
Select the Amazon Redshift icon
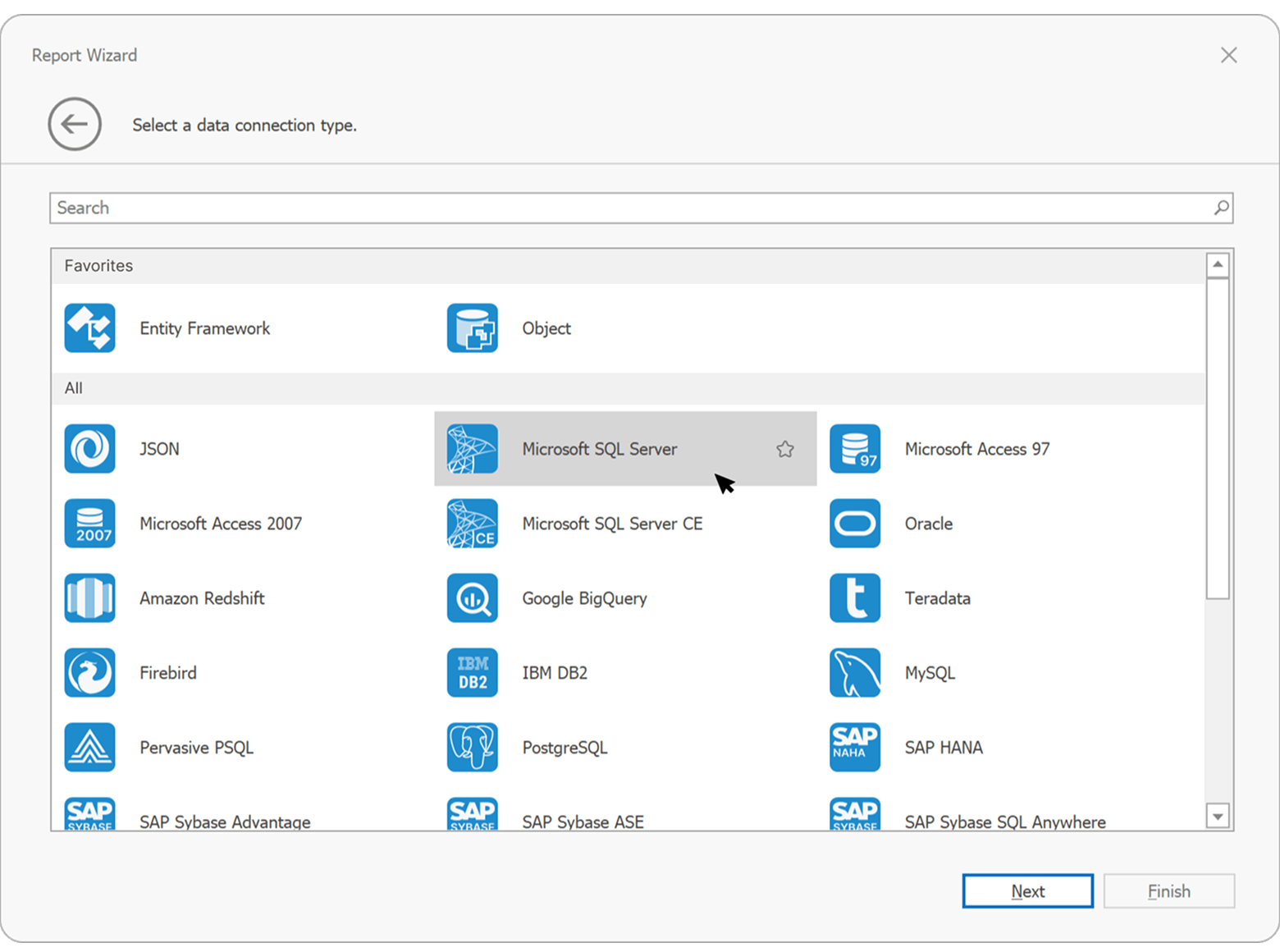pyautogui.click(x=90, y=598)
